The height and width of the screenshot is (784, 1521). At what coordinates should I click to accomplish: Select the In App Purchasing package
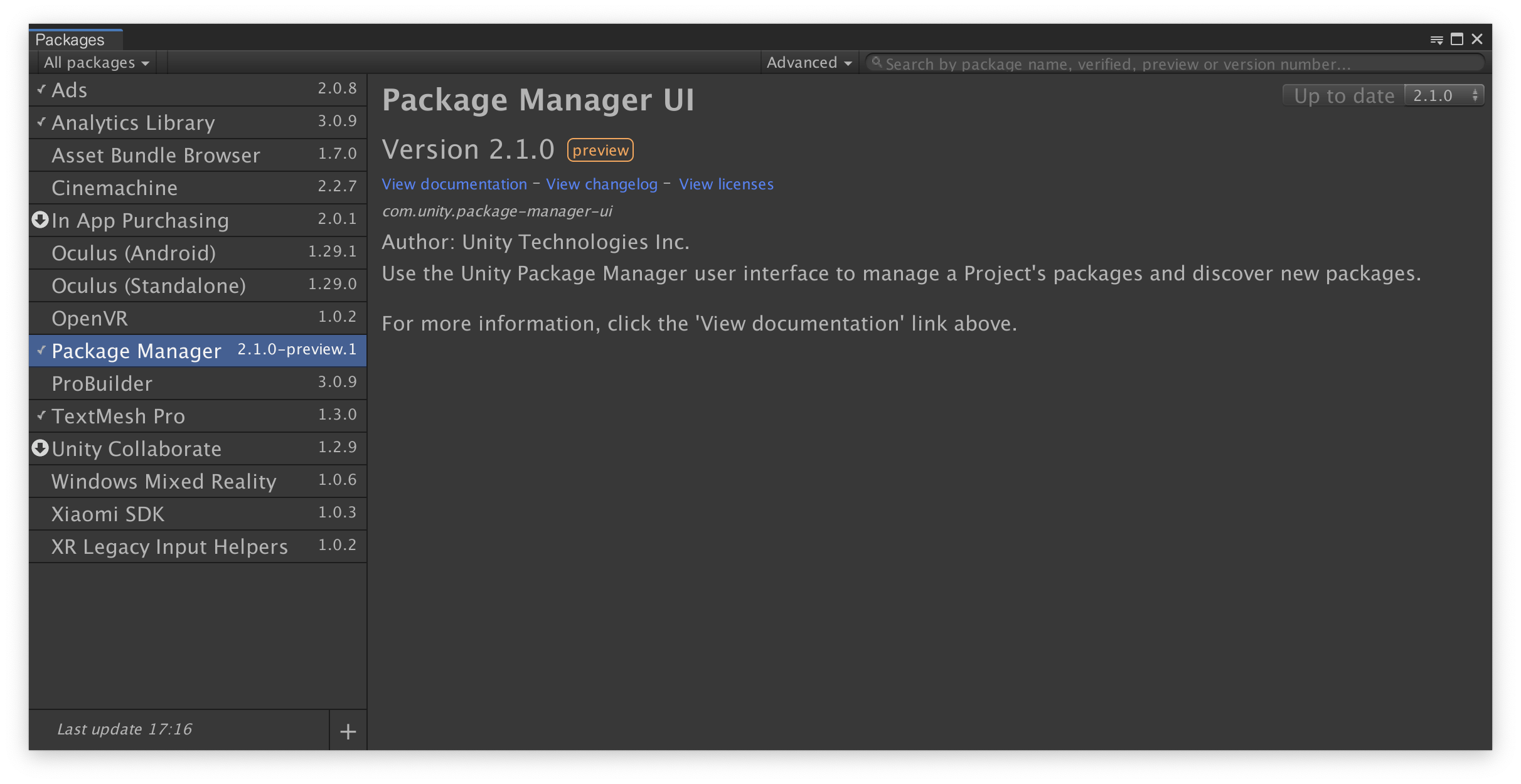[x=198, y=220]
